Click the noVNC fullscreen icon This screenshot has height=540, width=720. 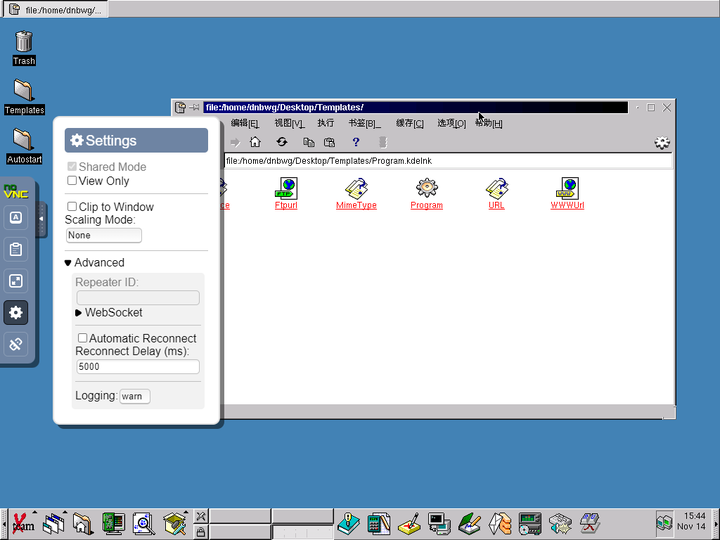point(15,281)
